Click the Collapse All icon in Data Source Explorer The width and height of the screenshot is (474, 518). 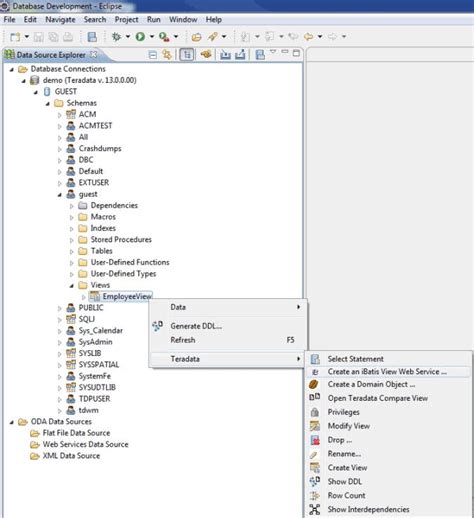[x=153, y=55]
